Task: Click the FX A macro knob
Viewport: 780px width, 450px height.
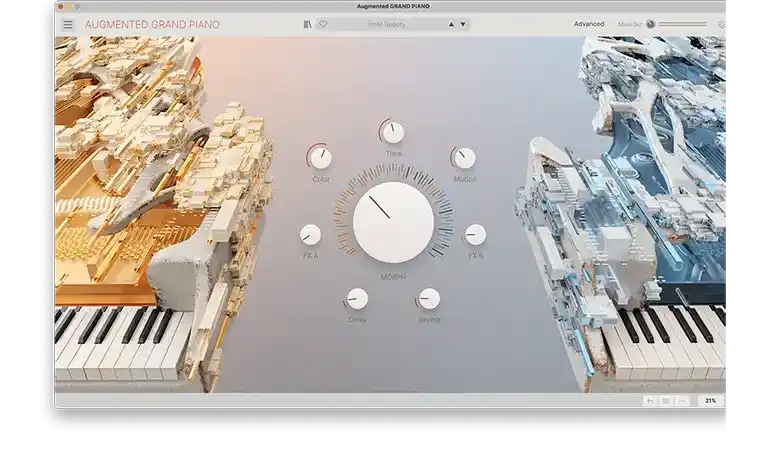Action: point(310,234)
